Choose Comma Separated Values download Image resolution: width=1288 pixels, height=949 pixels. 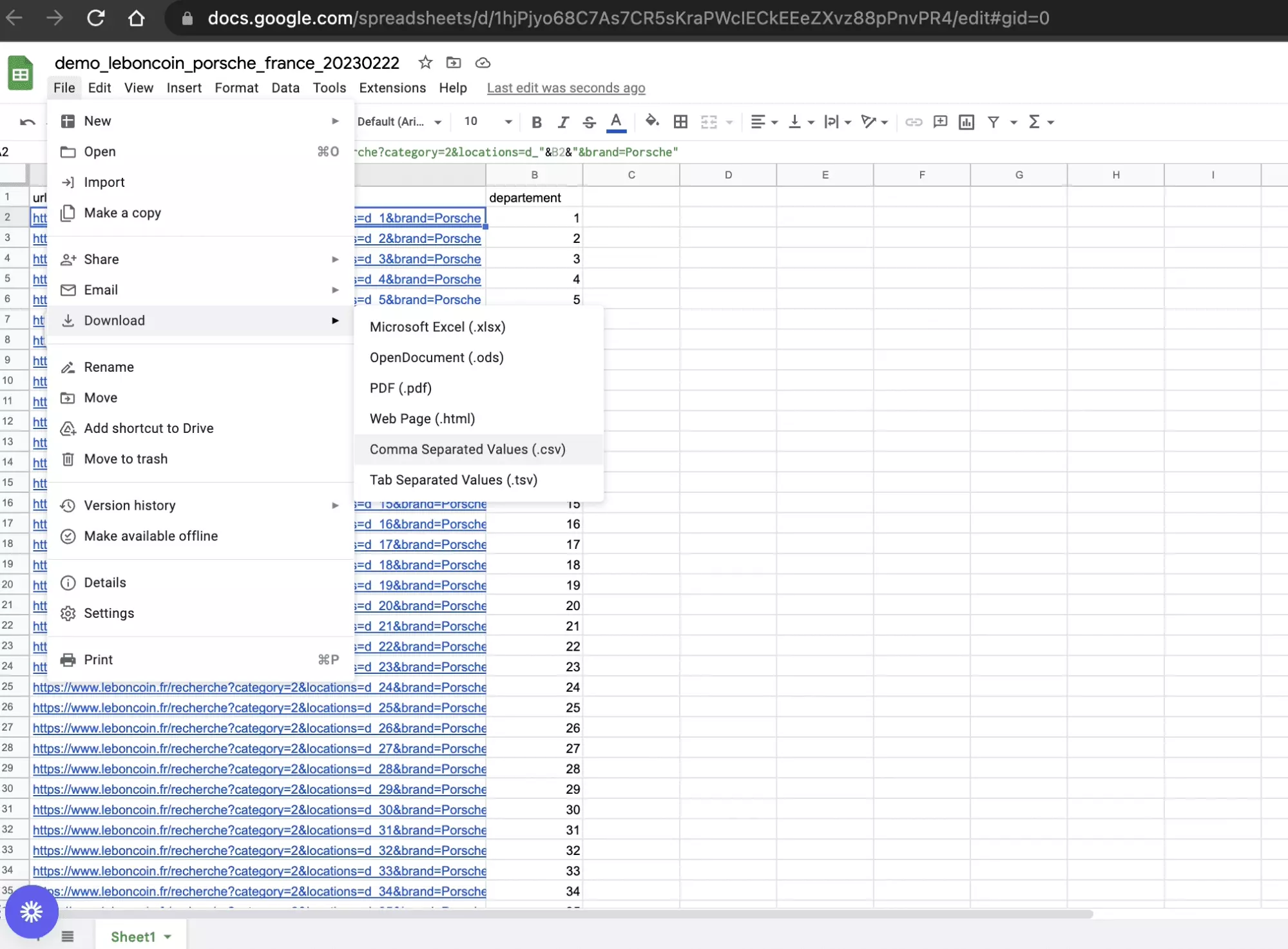[467, 450]
